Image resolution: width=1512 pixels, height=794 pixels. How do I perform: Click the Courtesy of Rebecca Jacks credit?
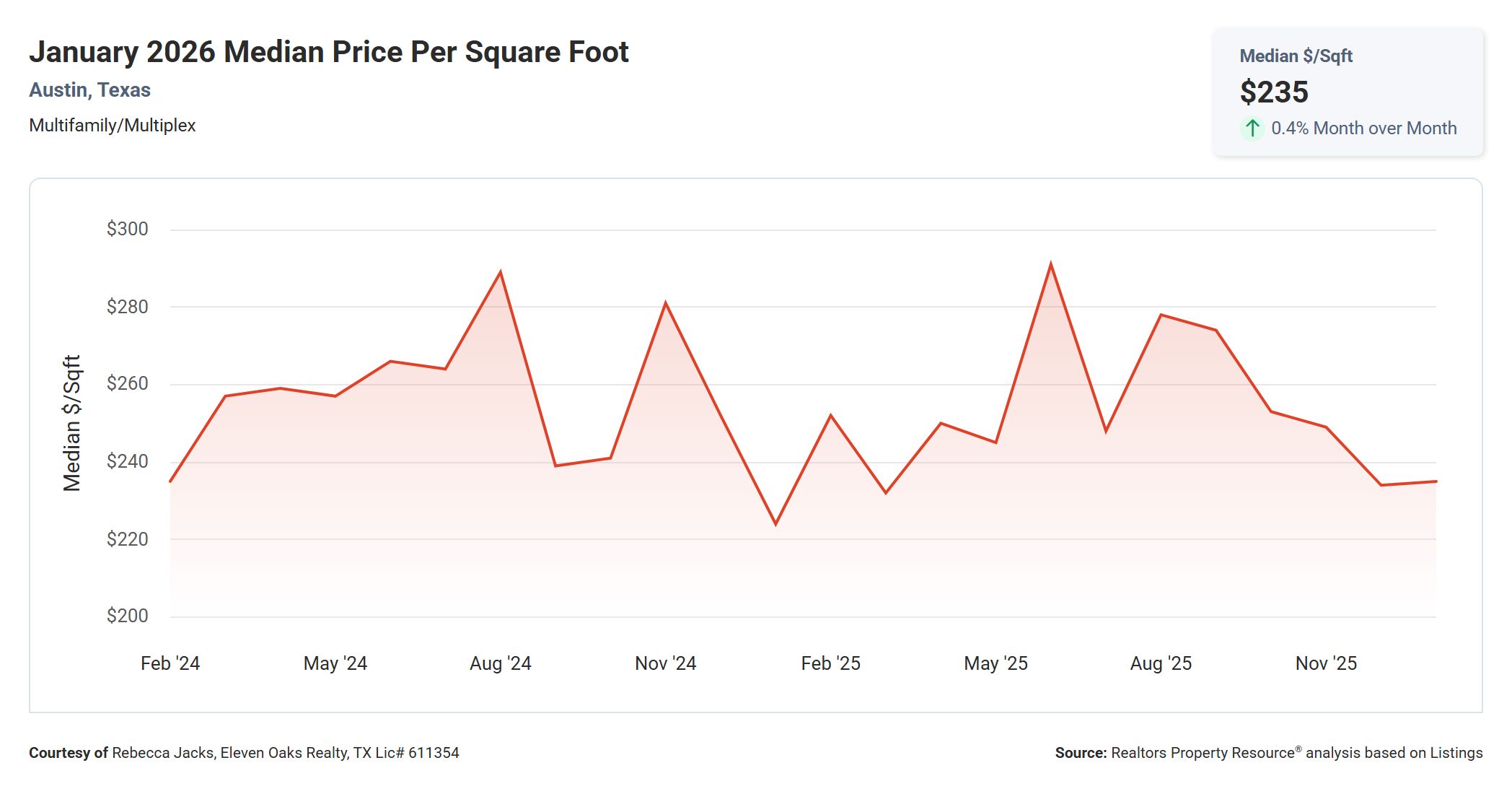coord(244,753)
